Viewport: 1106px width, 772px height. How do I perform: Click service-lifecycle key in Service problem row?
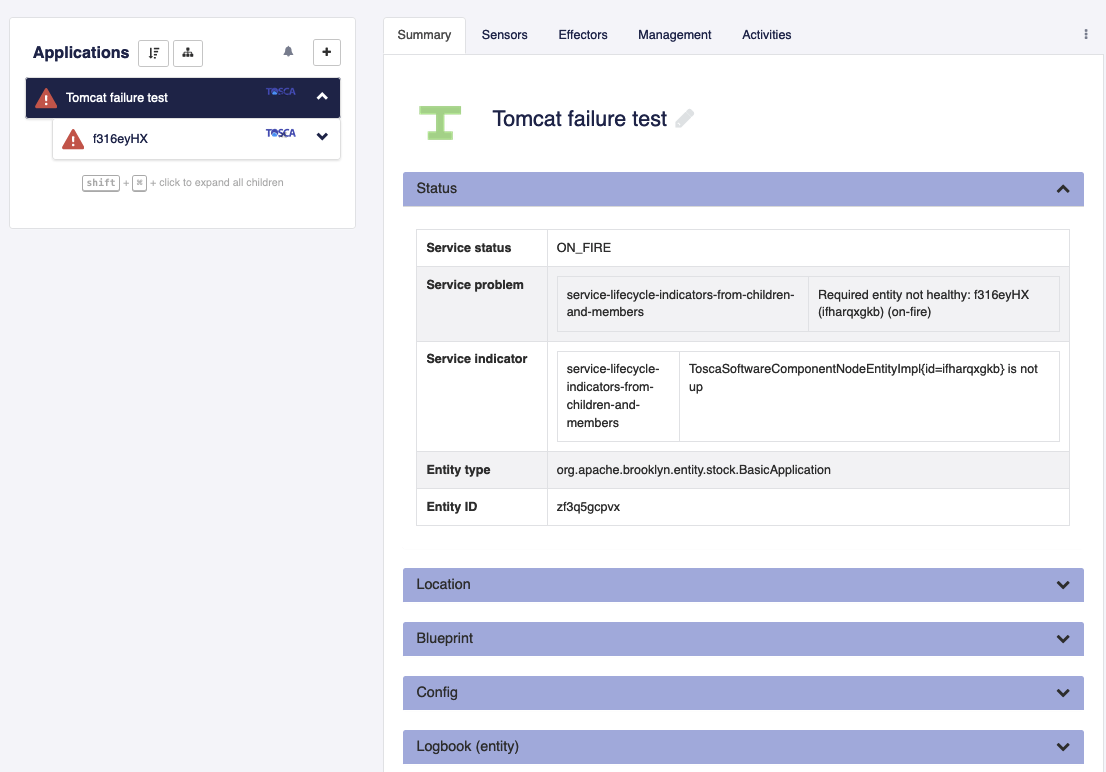click(680, 303)
